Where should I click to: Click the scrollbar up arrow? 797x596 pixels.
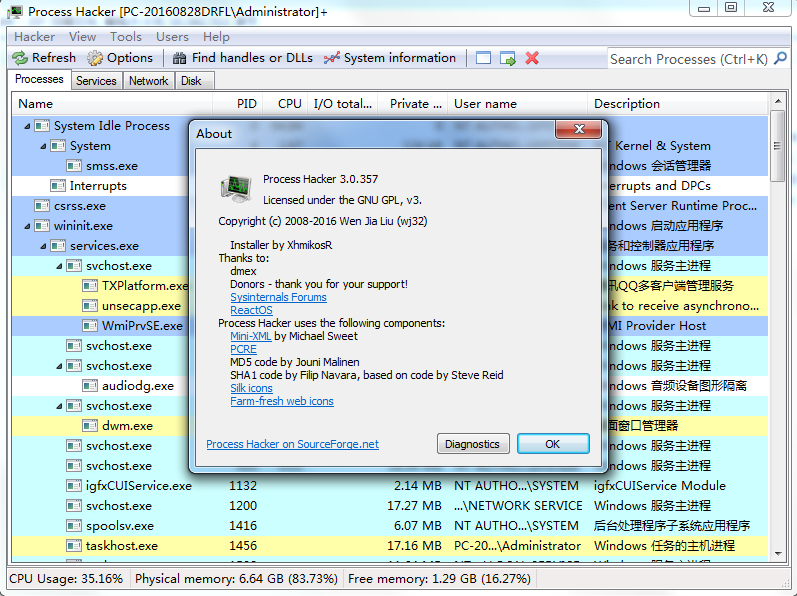(778, 101)
